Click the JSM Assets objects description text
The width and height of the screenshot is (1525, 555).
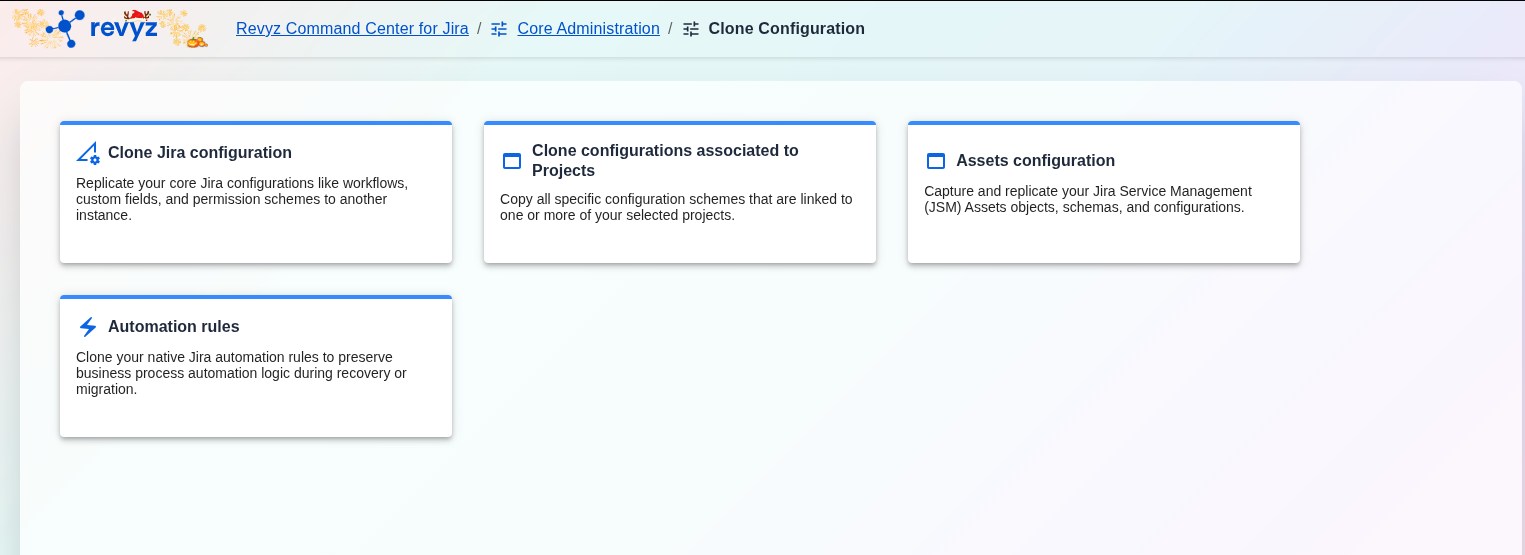[1088, 199]
